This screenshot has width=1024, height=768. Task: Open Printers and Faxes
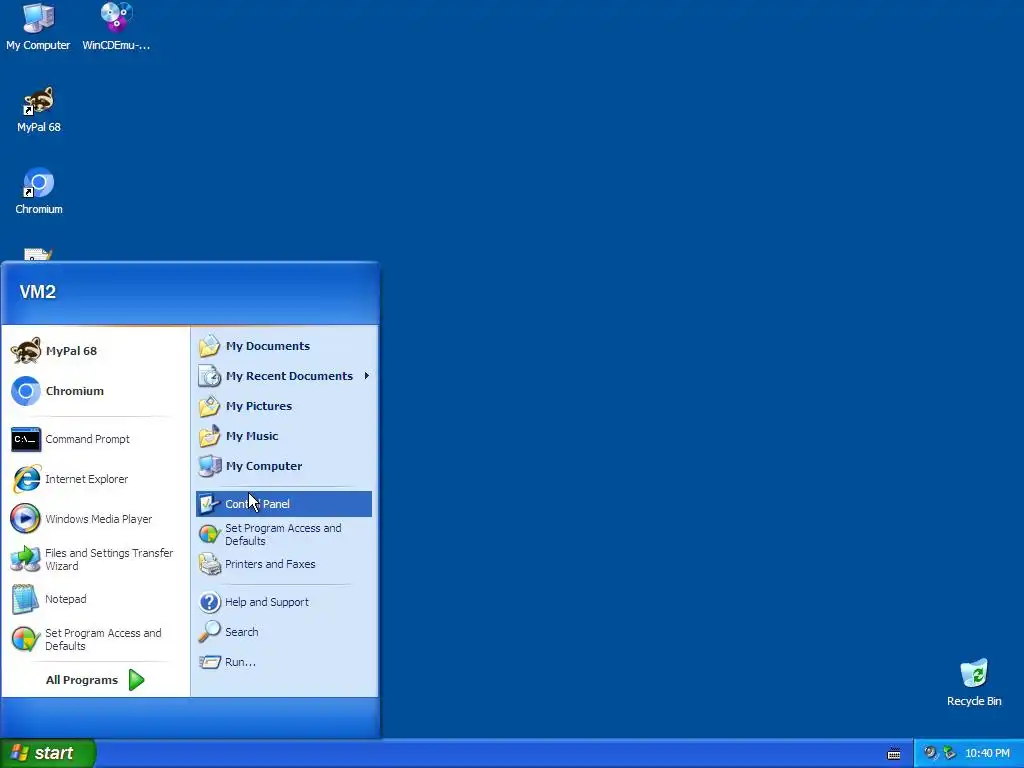click(x=283, y=564)
